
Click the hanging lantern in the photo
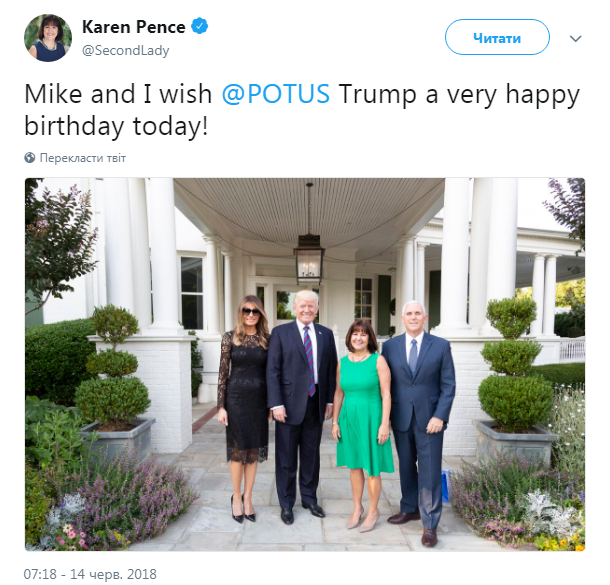point(309,258)
